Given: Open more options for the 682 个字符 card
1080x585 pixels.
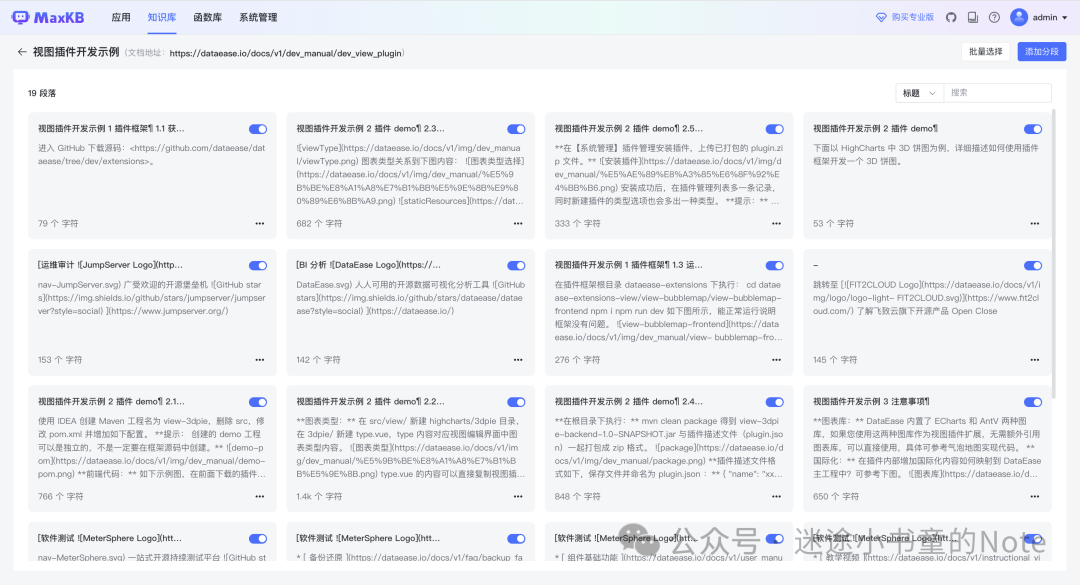Looking at the screenshot, I should 518,223.
